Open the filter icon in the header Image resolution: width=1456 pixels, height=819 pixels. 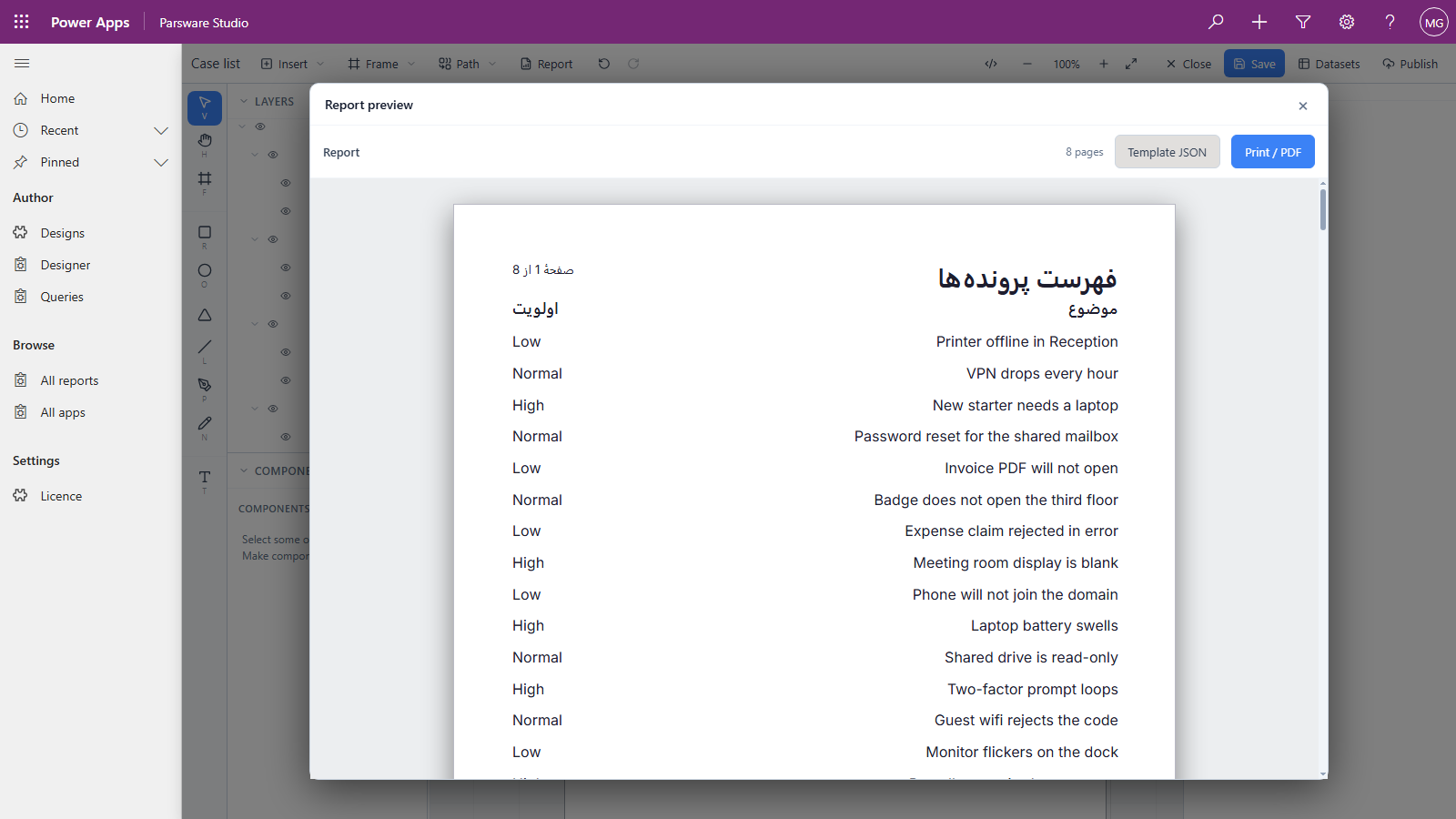click(1303, 22)
